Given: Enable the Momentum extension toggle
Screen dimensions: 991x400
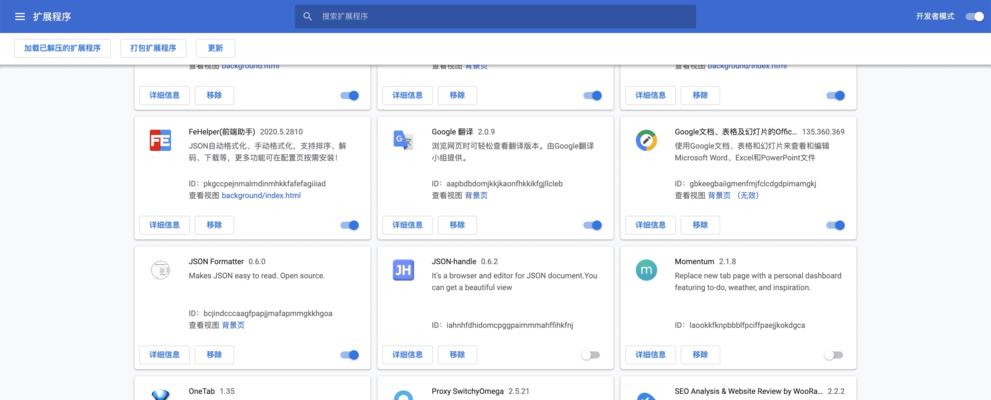Looking at the screenshot, I should (x=834, y=355).
